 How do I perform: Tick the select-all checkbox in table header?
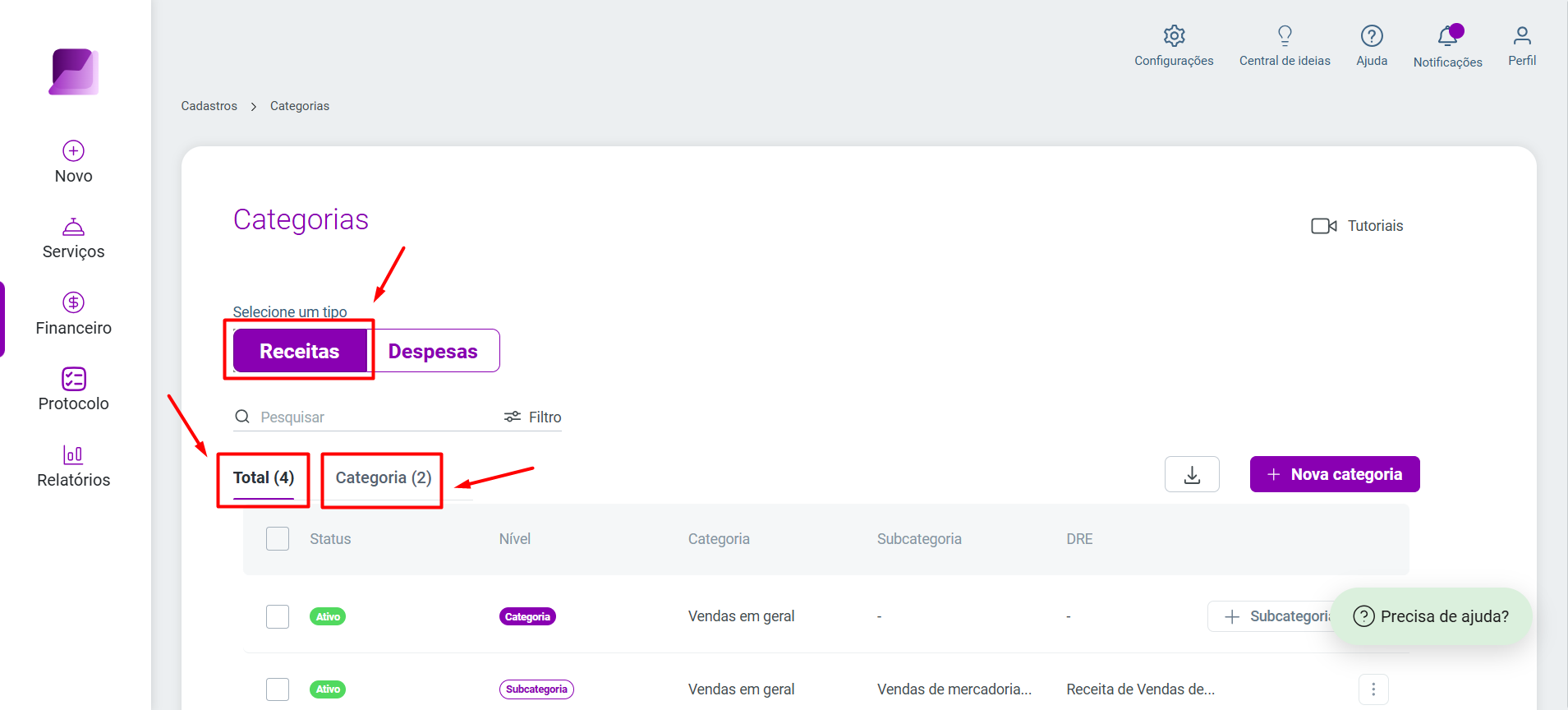click(x=278, y=539)
